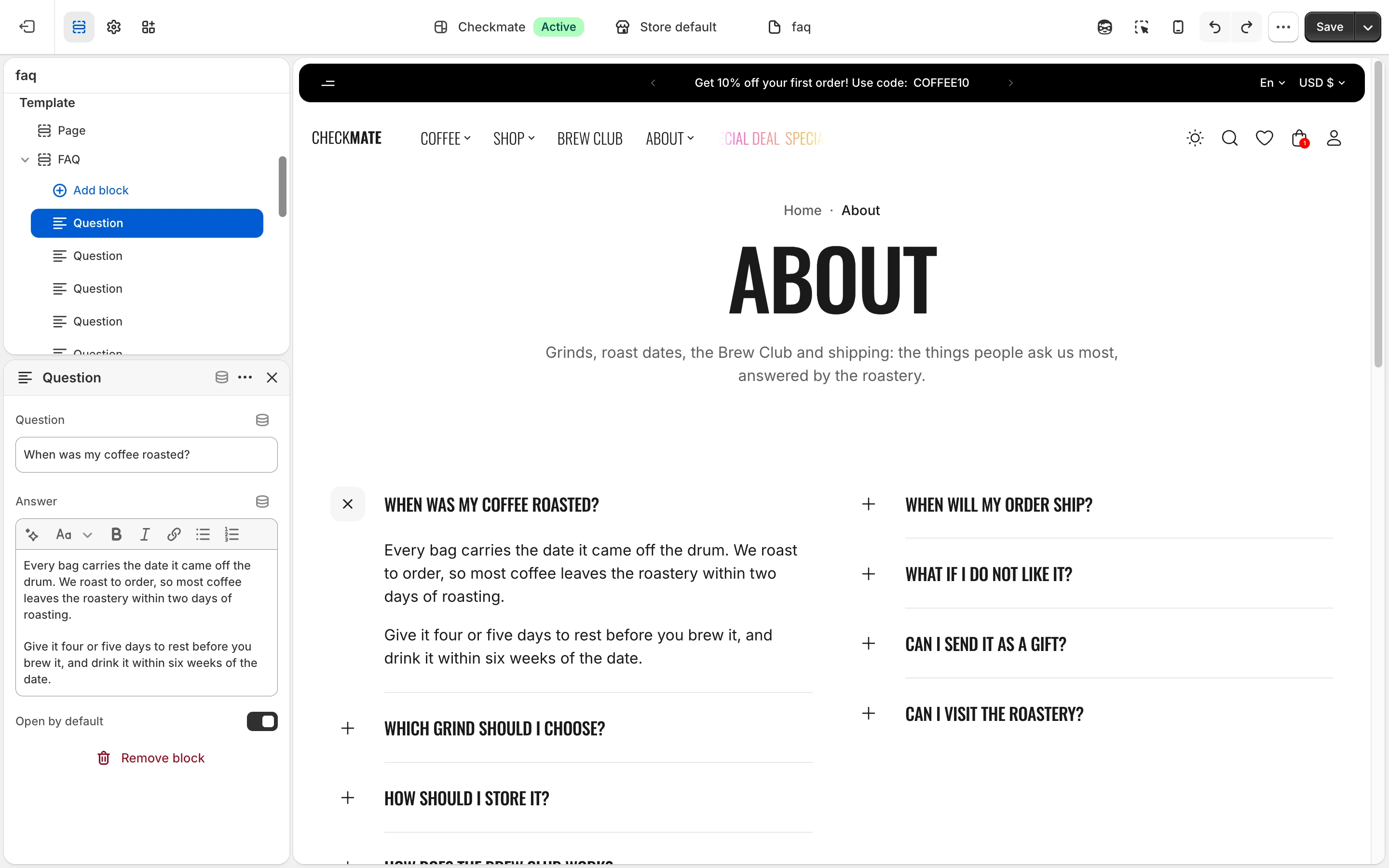
Task: Open the SHOP menu
Action: (x=514, y=138)
